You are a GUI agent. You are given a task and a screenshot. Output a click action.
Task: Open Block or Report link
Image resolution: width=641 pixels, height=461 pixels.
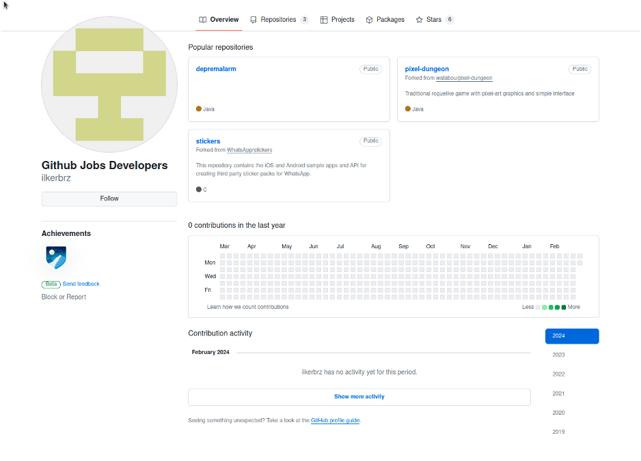64,297
